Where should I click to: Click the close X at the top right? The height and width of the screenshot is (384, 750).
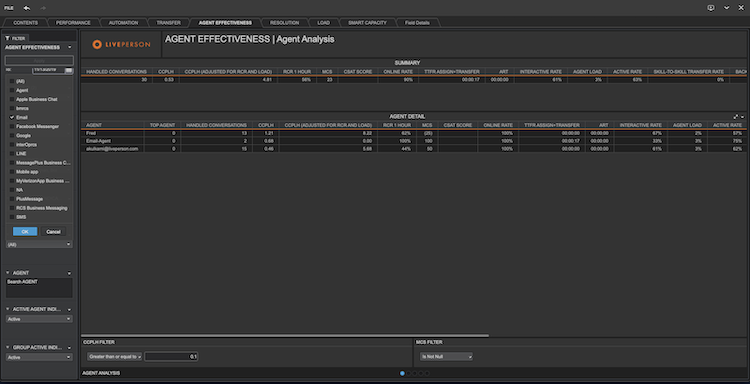click(741, 8)
